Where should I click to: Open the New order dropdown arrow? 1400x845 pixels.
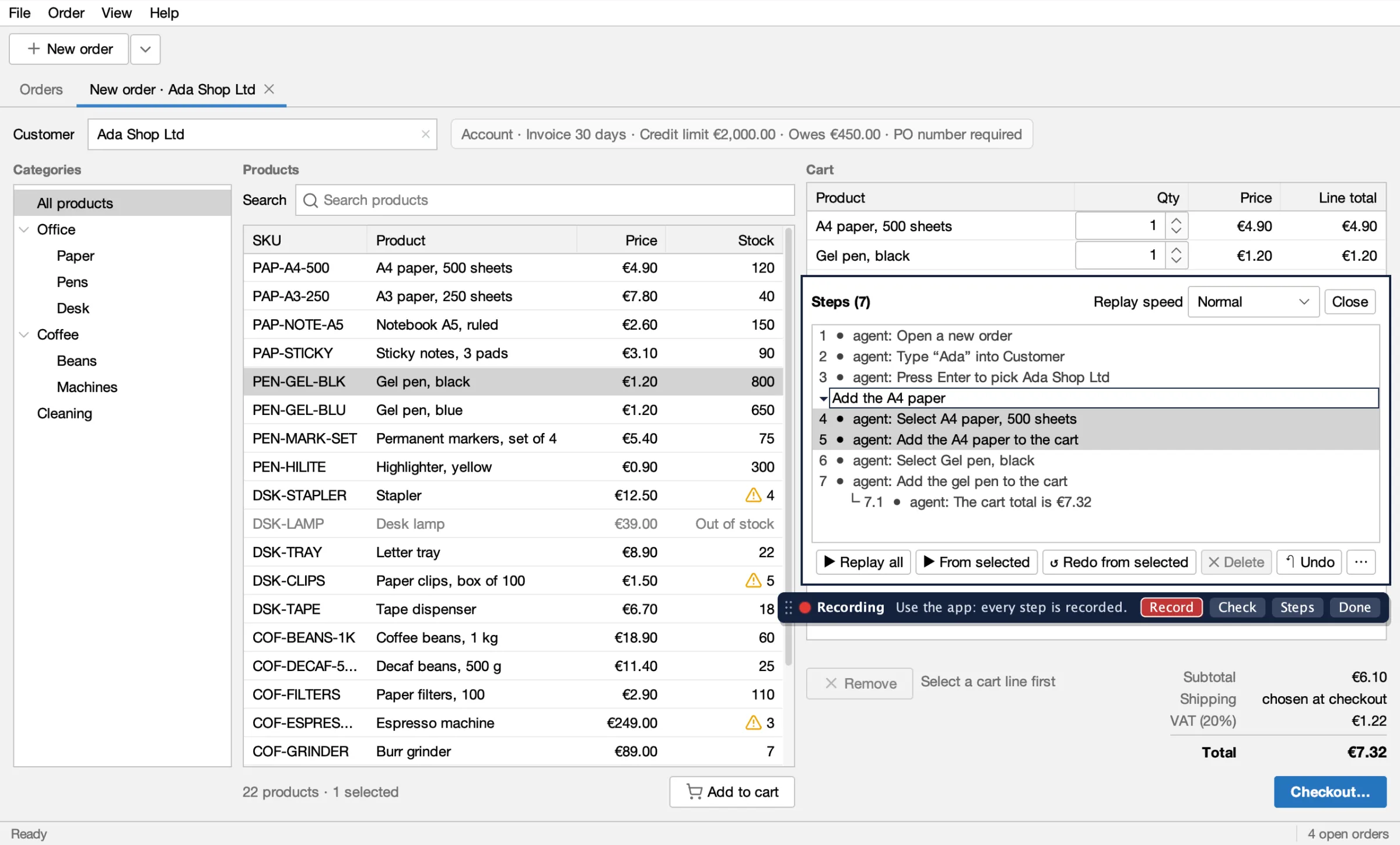[x=145, y=49]
